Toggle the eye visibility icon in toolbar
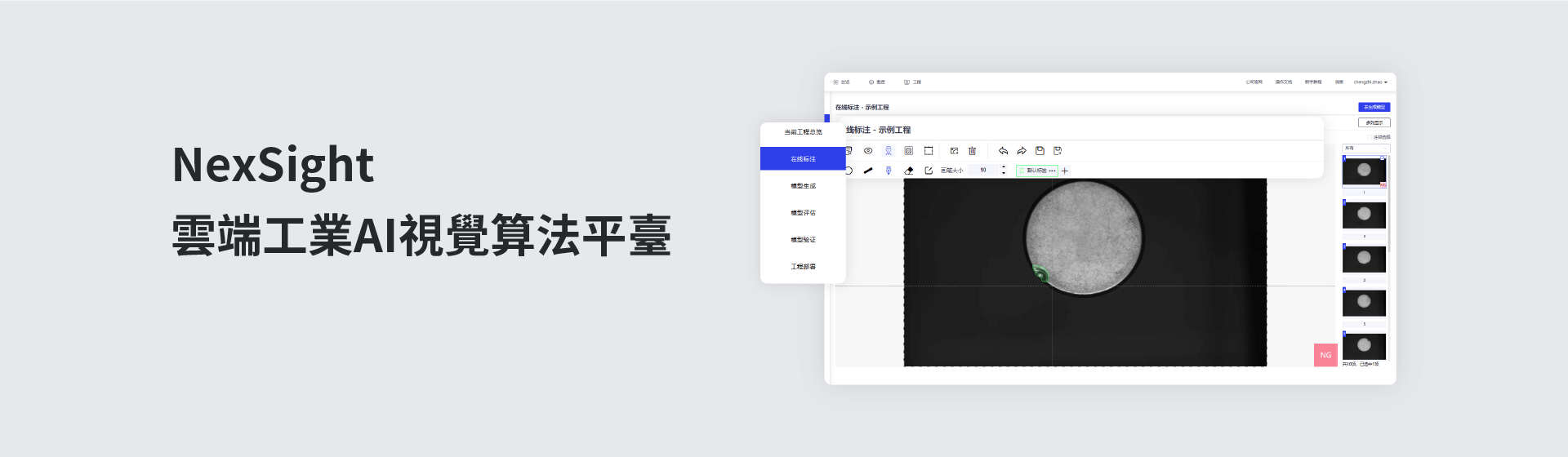This screenshot has width=1568, height=457. [868, 151]
